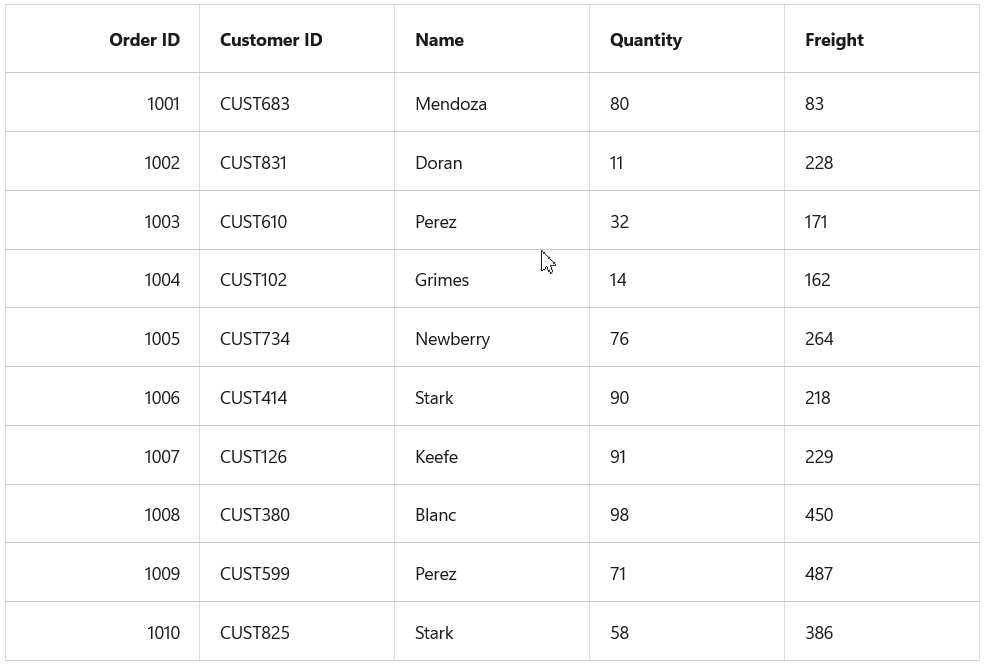Click the Grimes name cell

click(441, 280)
